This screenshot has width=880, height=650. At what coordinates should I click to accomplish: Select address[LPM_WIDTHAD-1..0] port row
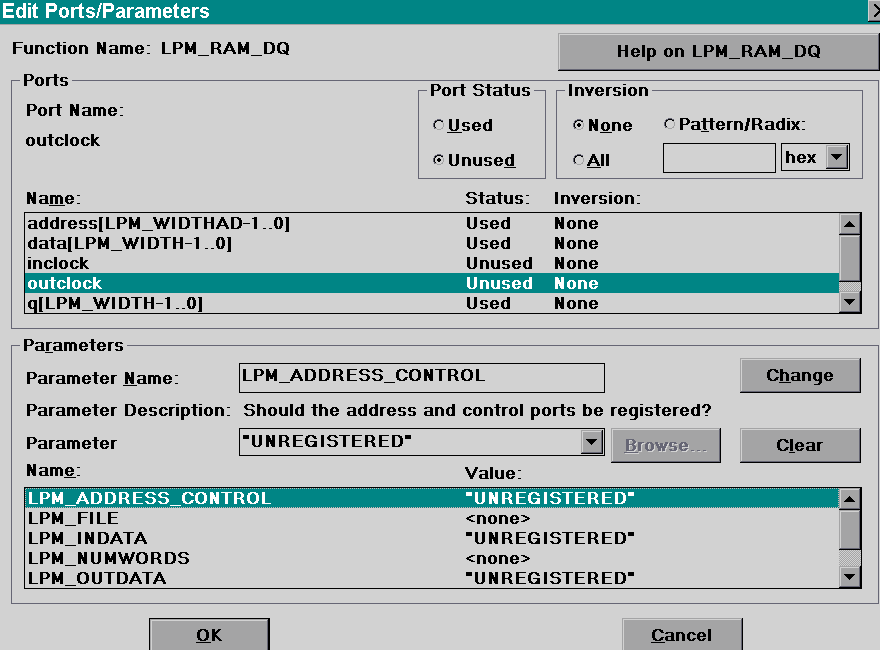click(x=432, y=223)
